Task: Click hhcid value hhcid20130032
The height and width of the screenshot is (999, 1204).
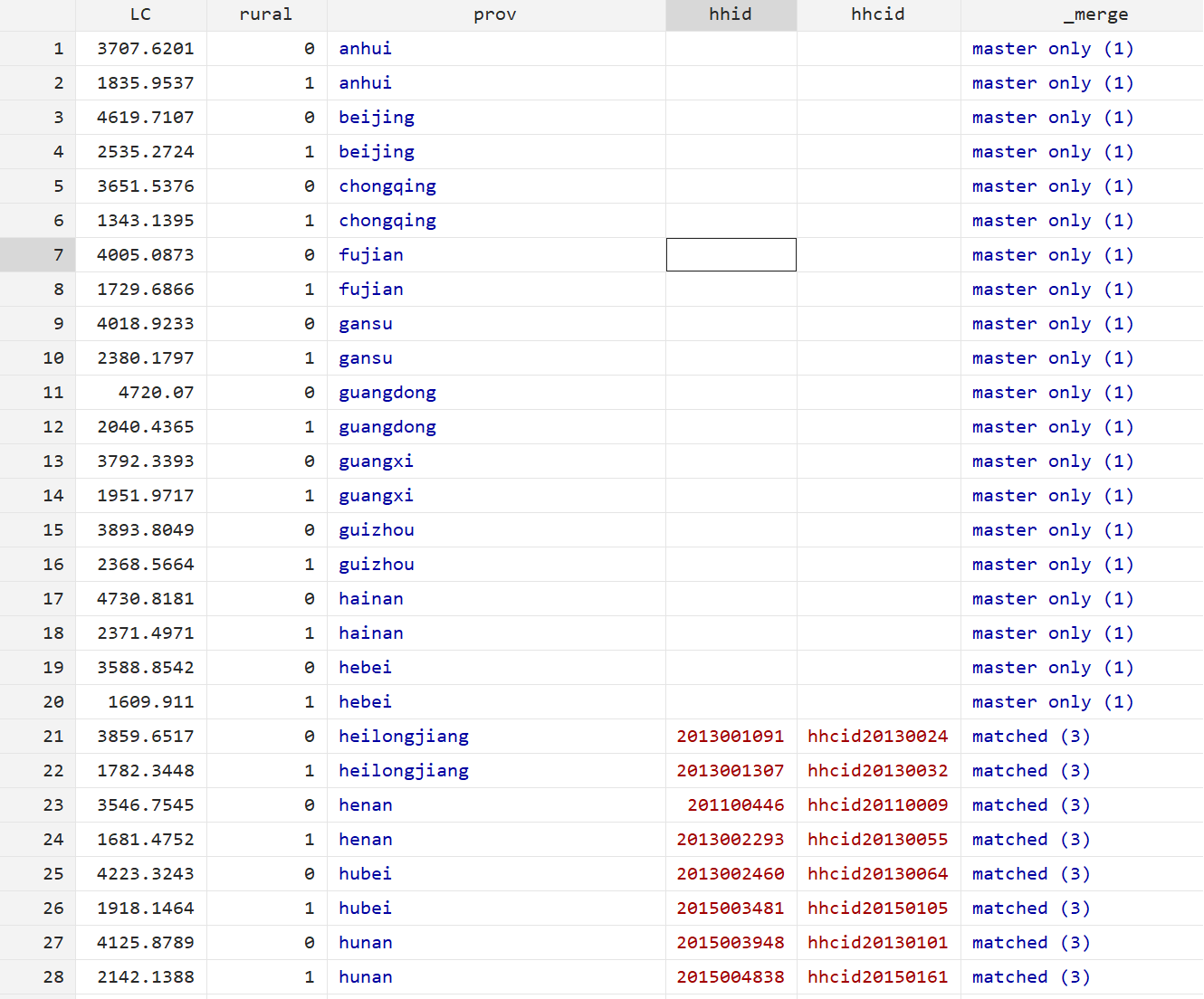Action: 878,771
